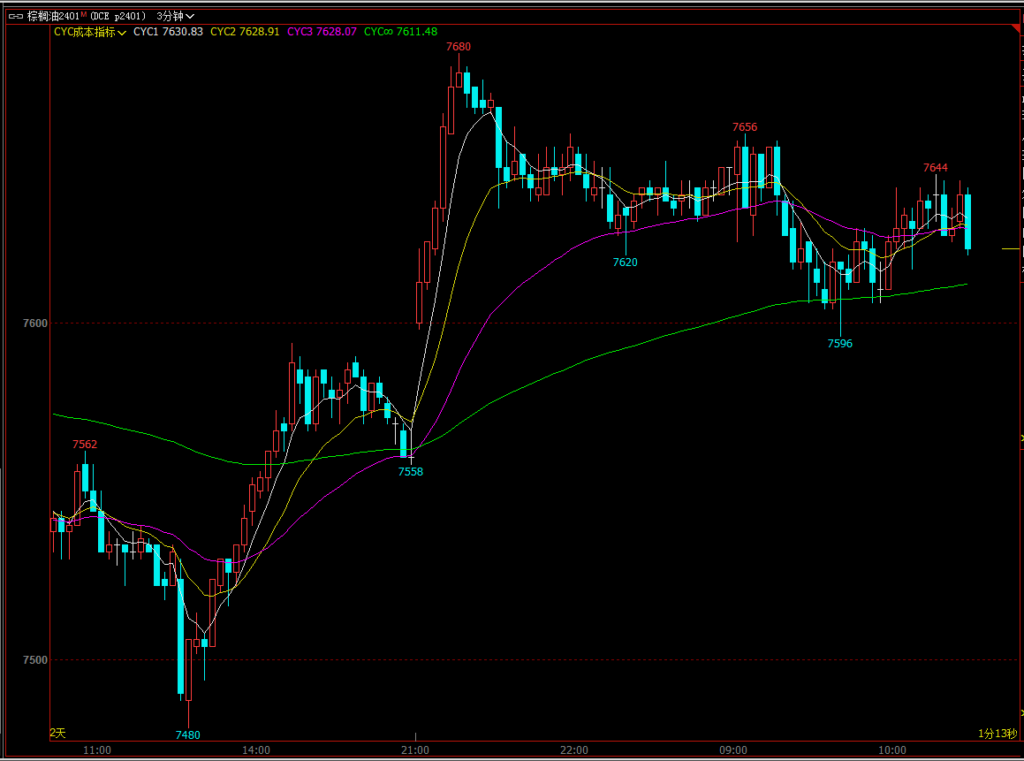Click the 7644 high price label
This screenshot has width=1024, height=761.
pos(935,168)
